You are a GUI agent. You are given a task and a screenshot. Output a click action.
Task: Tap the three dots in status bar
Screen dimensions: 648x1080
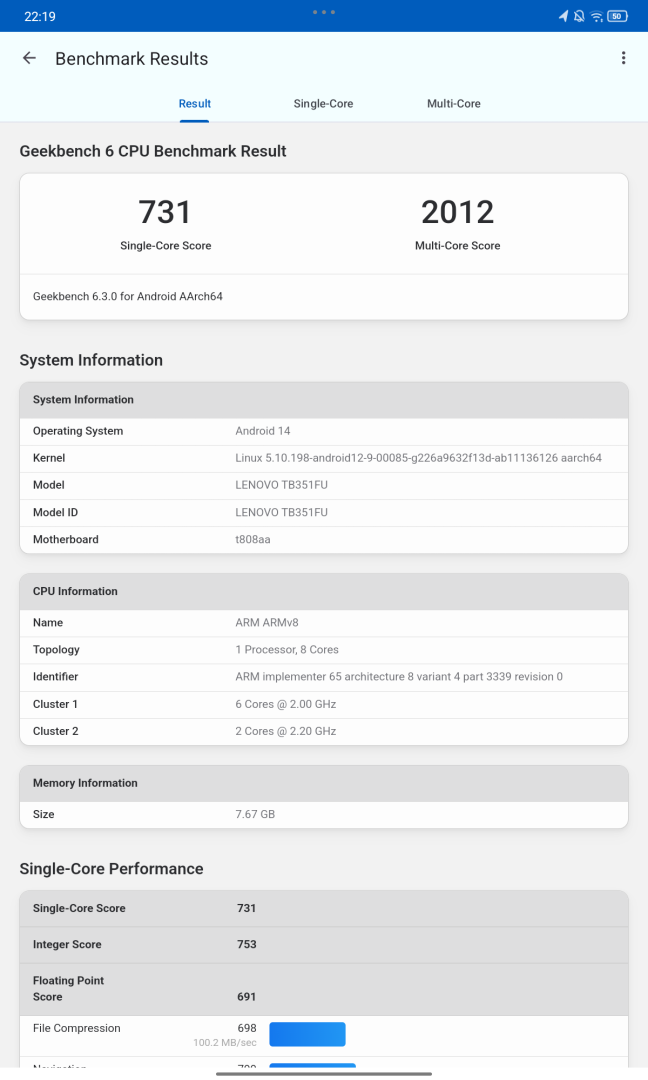324,12
